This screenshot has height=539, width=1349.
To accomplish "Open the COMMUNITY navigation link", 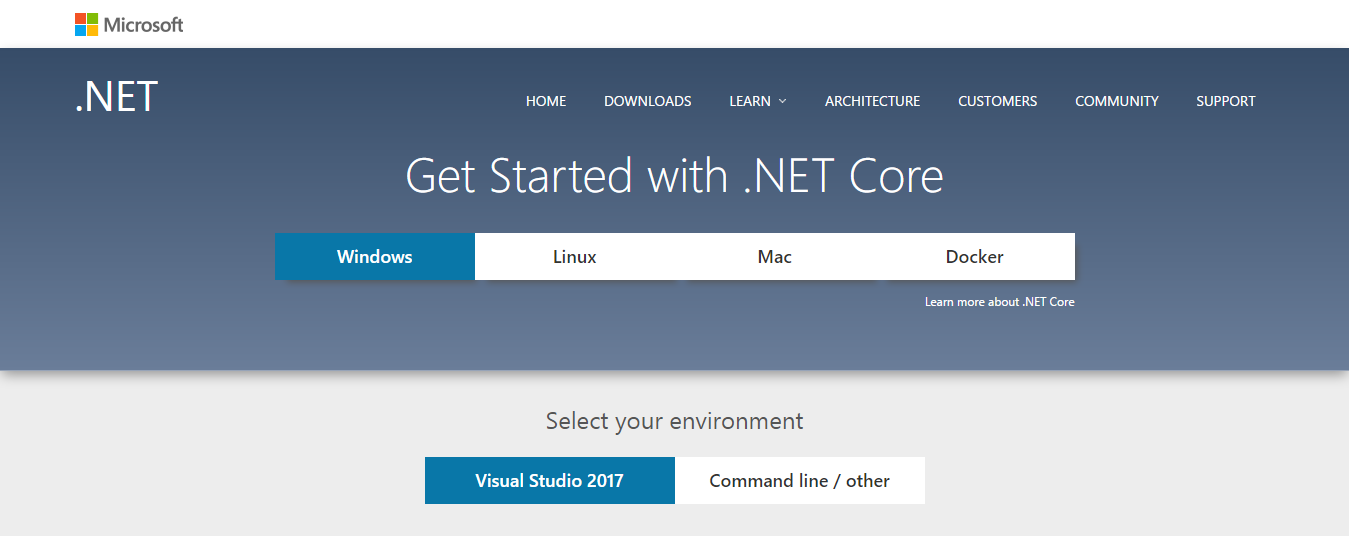I will click(1116, 101).
